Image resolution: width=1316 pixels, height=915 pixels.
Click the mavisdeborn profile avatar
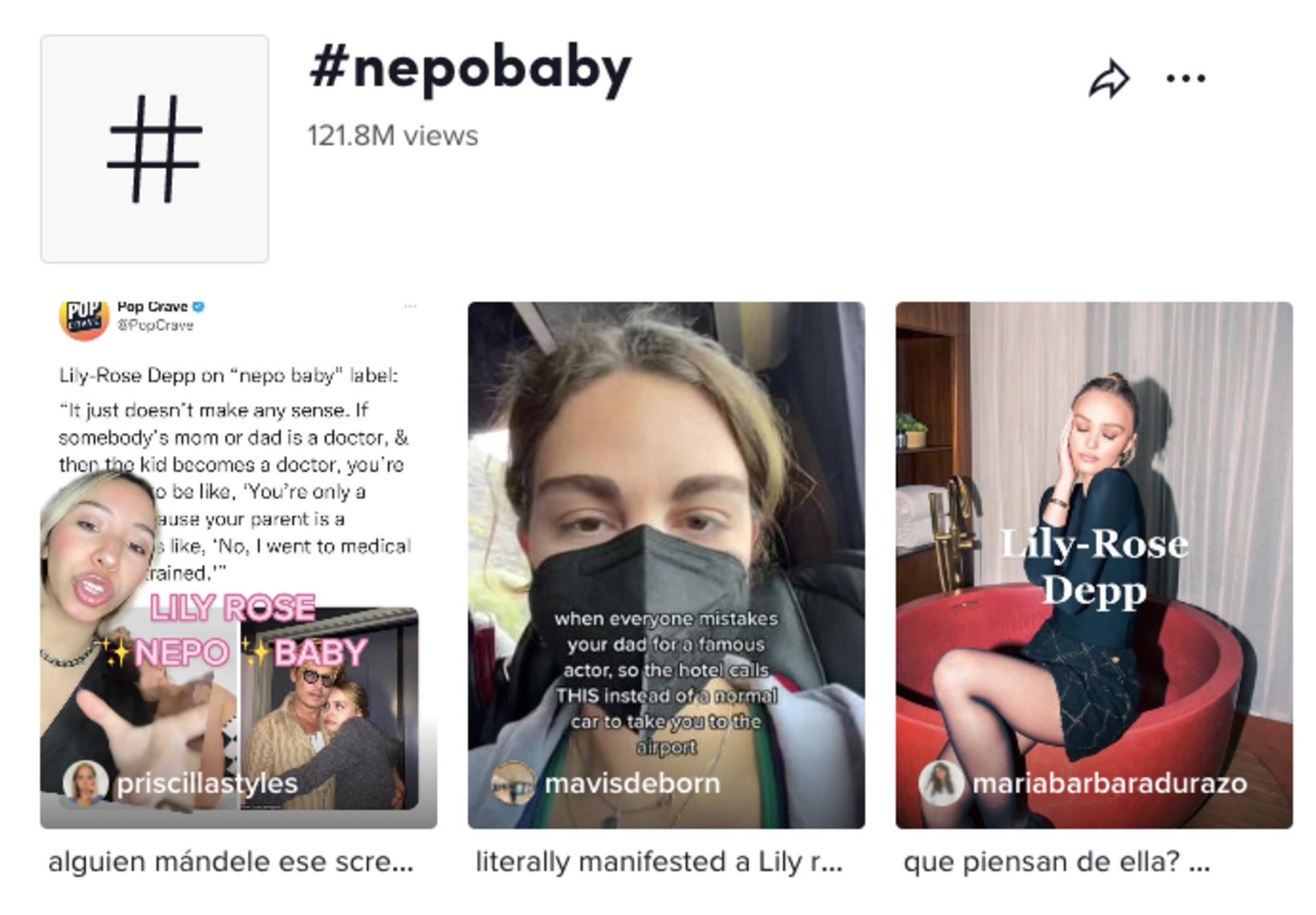tap(513, 783)
